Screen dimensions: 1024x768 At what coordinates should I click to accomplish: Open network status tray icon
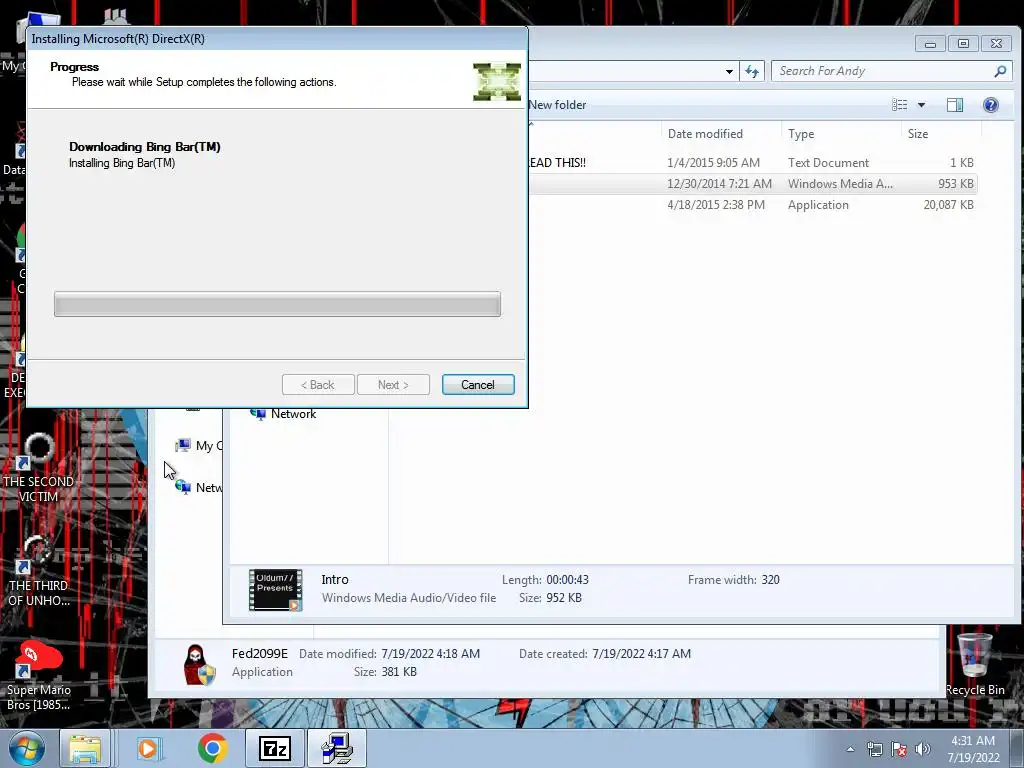874,749
